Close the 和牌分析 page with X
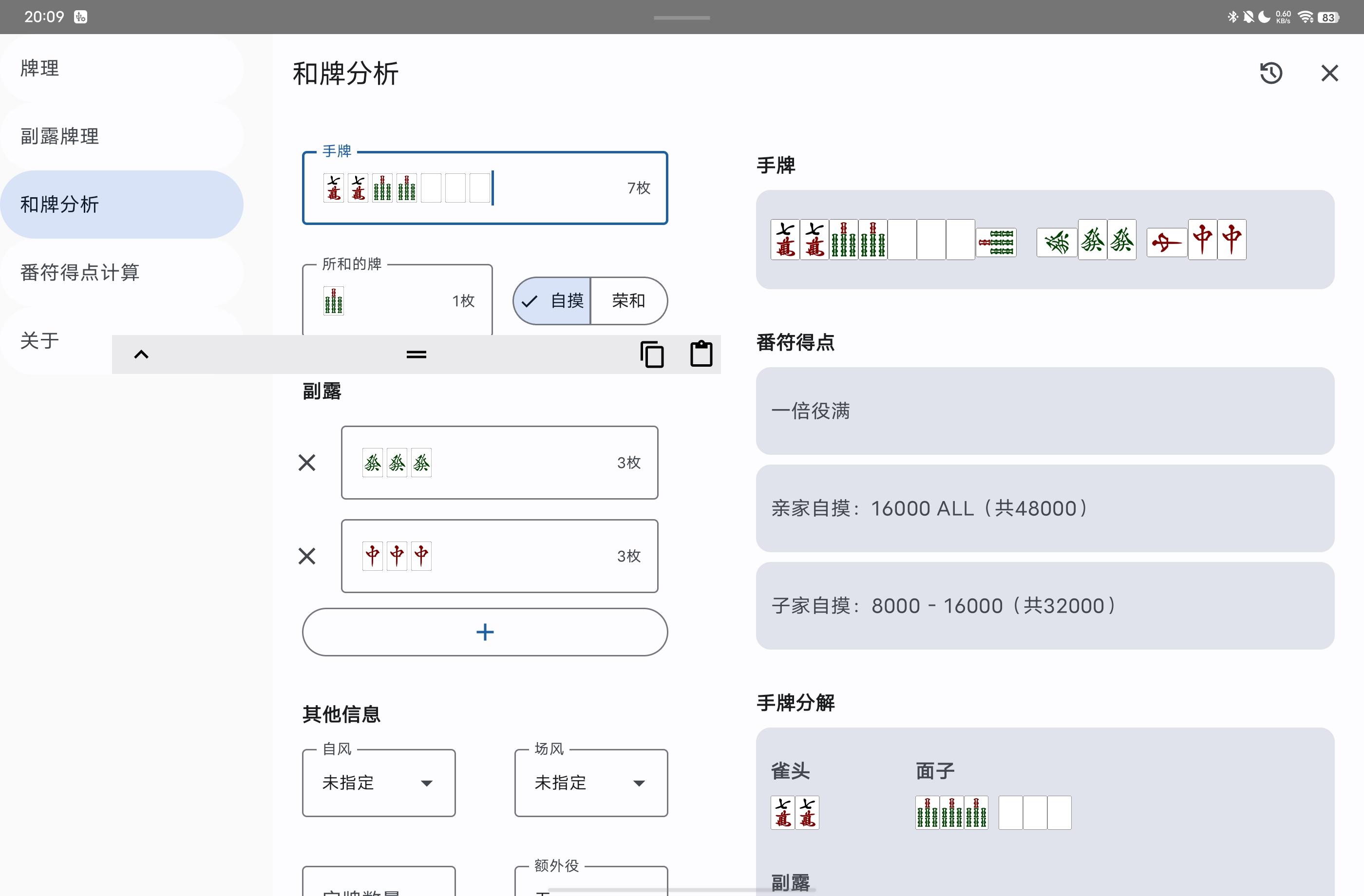 [x=1329, y=74]
